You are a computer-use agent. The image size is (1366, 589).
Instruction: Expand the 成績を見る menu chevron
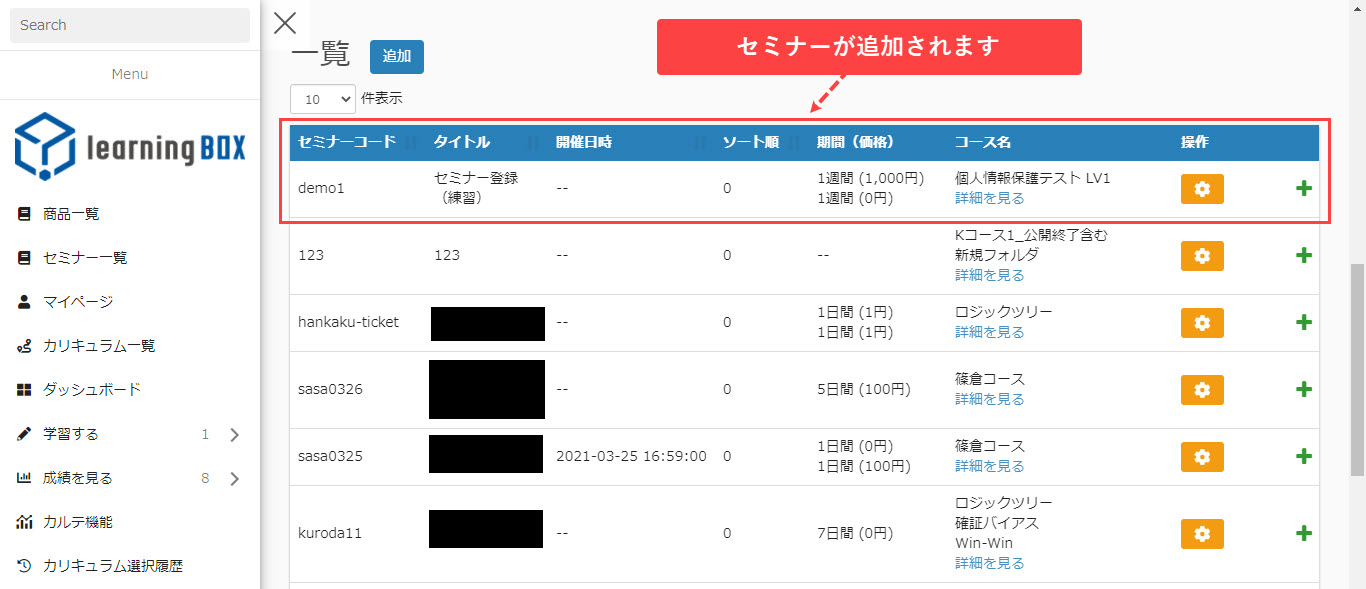pyautogui.click(x=235, y=478)
